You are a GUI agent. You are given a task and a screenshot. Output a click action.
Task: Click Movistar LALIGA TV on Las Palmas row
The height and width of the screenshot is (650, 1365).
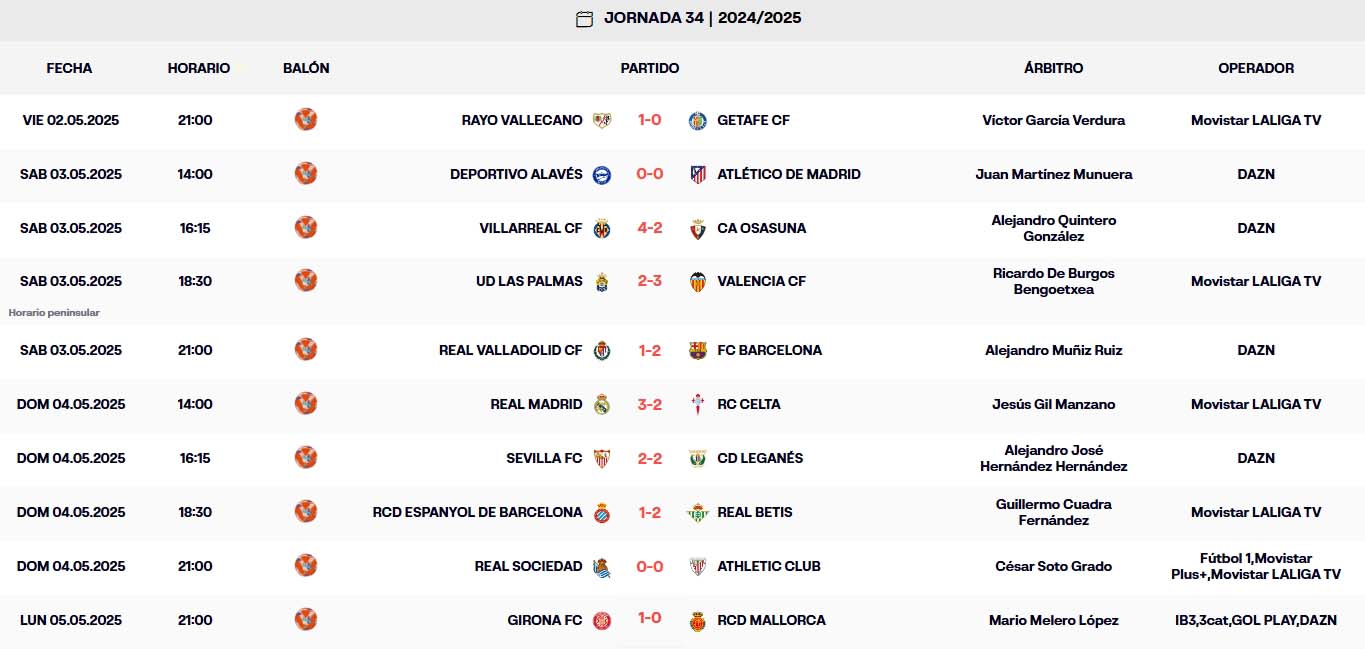(x=1256, y=281)
